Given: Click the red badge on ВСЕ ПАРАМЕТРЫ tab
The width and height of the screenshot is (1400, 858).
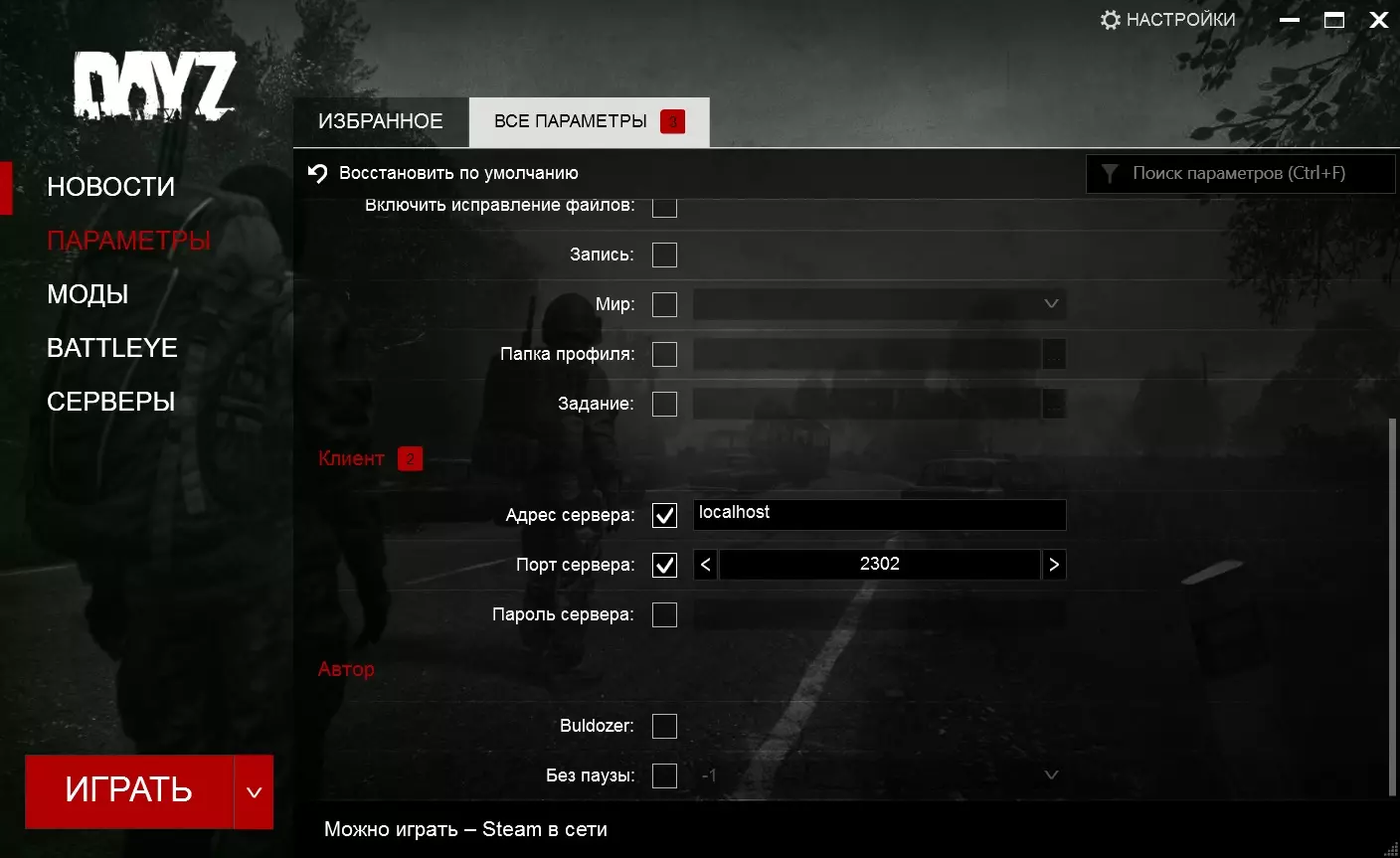Looking at the screenshot, I should [672, 122].
